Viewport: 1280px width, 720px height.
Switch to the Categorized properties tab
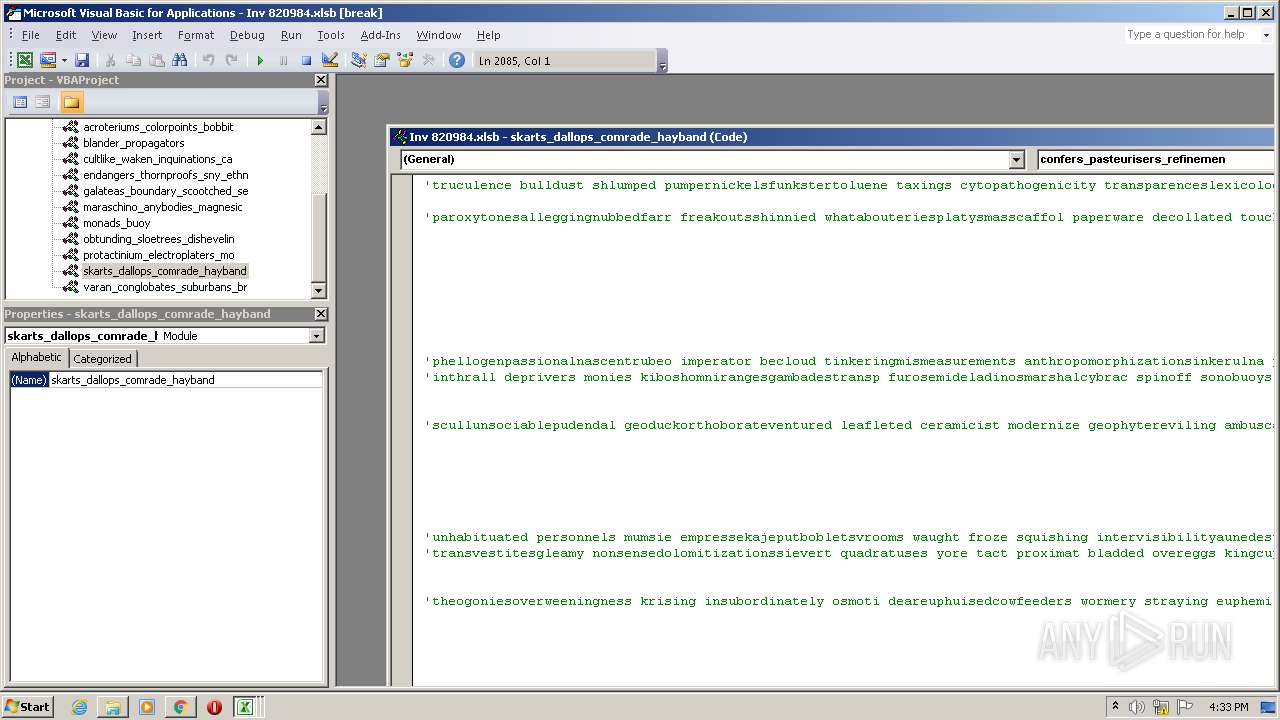coord(102,358)
